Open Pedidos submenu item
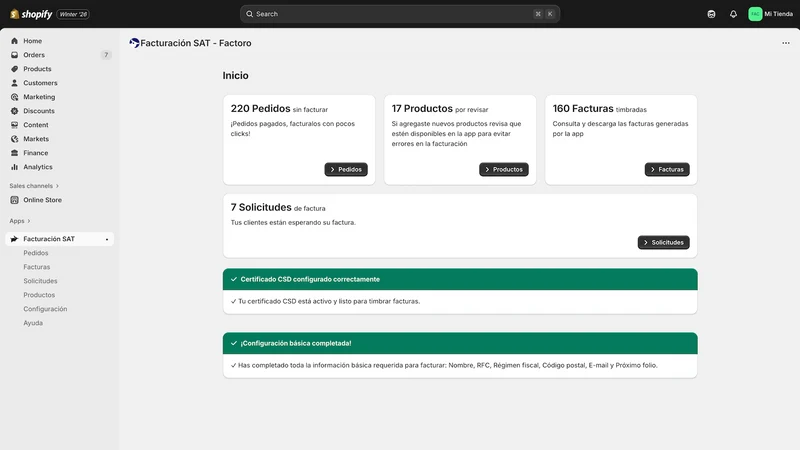 (36, 253)
